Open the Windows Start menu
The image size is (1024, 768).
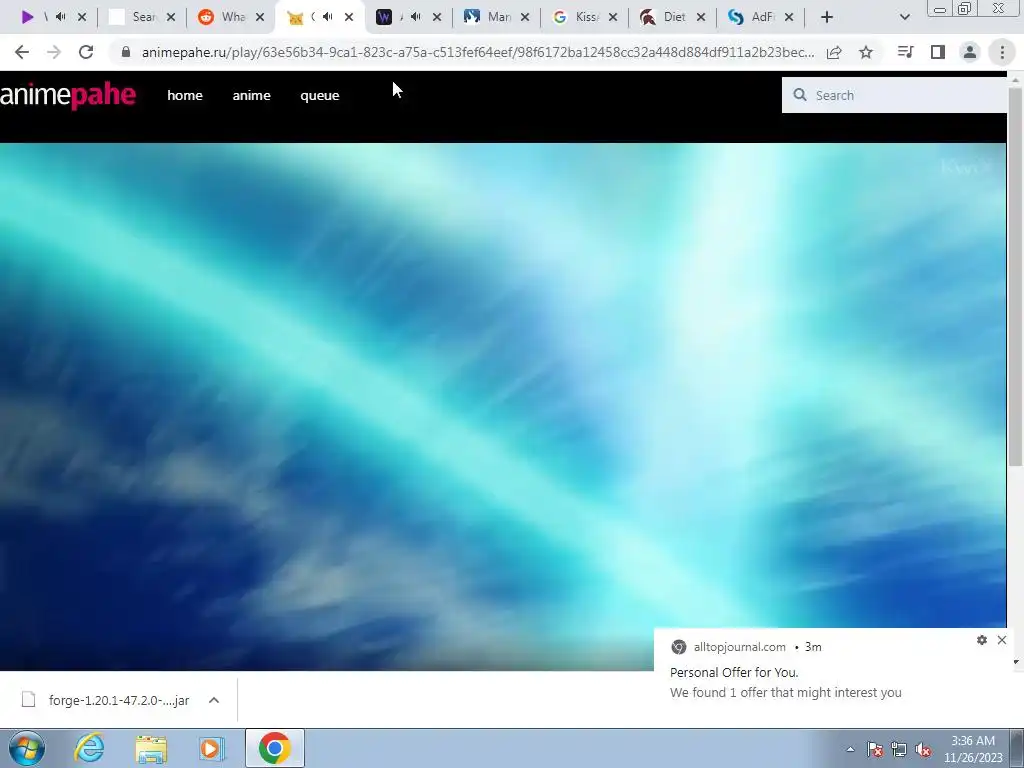pos(27,748)
